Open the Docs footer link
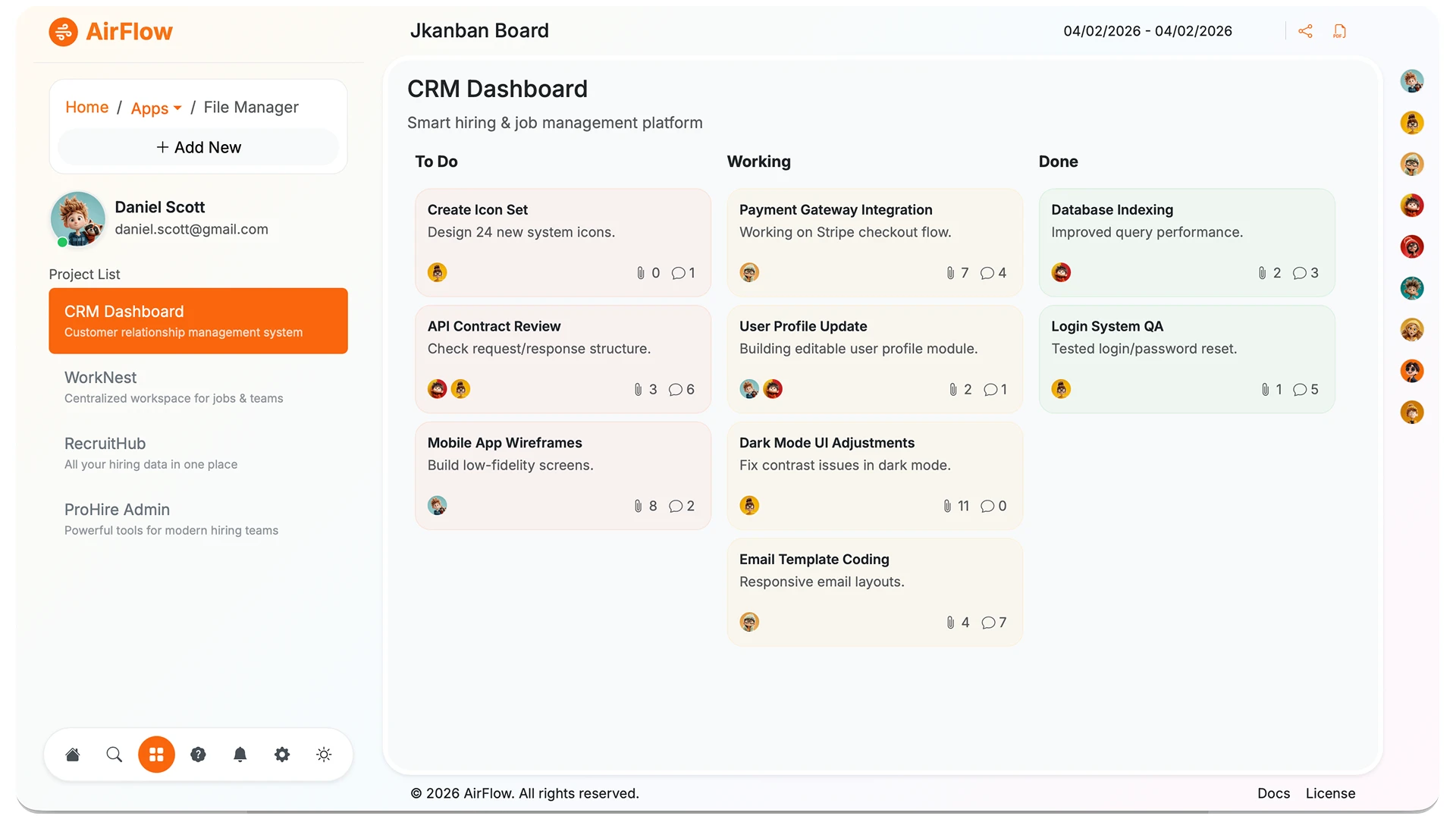 tap(1273, 793)
